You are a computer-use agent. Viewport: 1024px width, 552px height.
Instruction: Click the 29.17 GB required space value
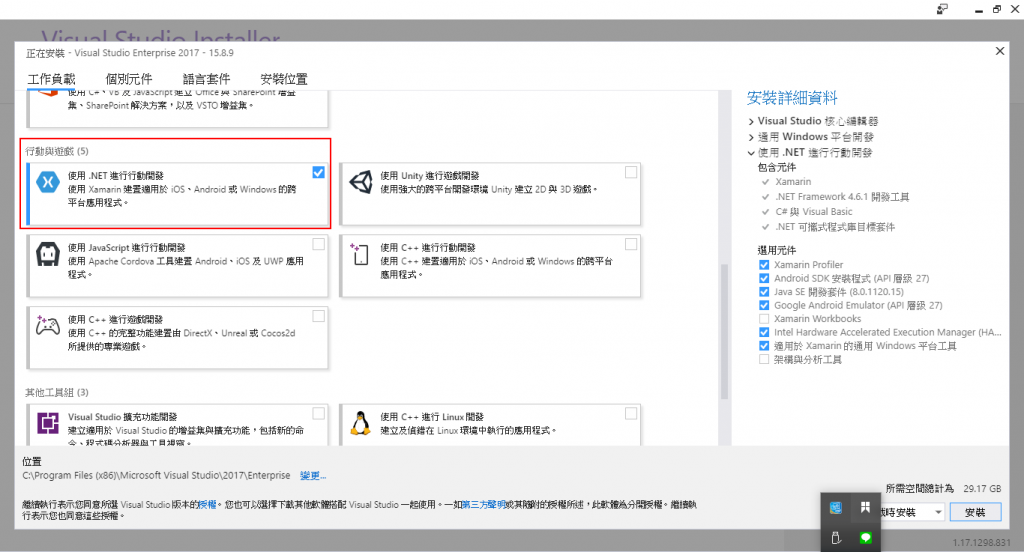[x=982, y=489]
